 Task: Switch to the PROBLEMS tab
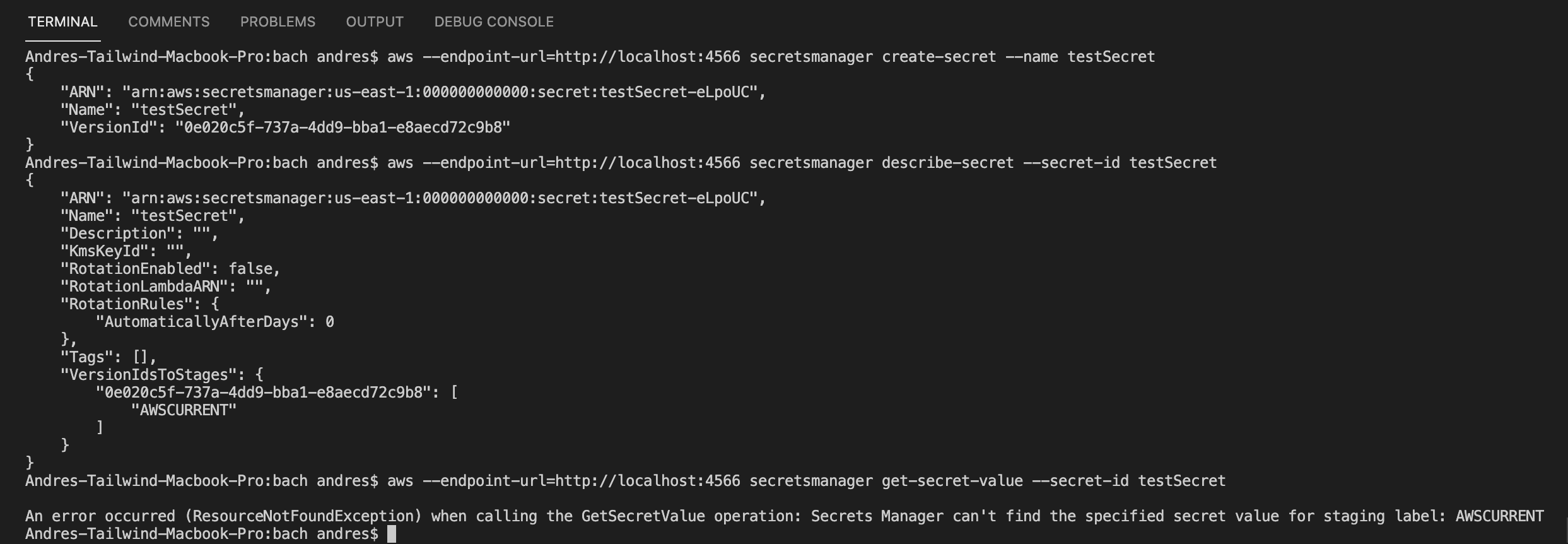tap(278, 21)
